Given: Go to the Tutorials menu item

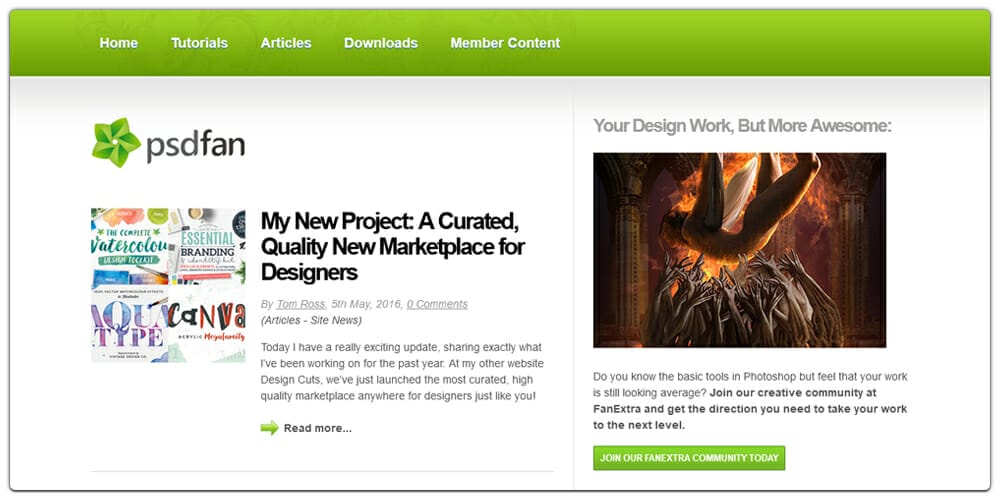Looking at the screenshot, I should click(199, 43).
